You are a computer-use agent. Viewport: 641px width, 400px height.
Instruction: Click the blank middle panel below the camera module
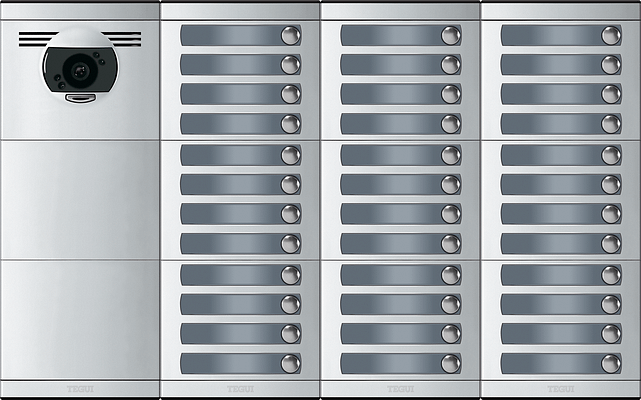80,200
